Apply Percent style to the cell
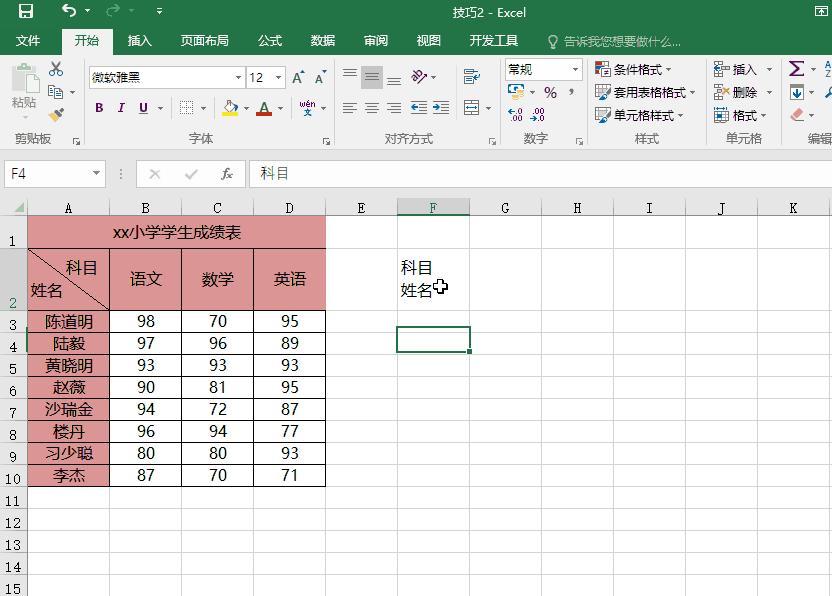The width and height of the screenshot is (832, 596). [x=549, y=92]
